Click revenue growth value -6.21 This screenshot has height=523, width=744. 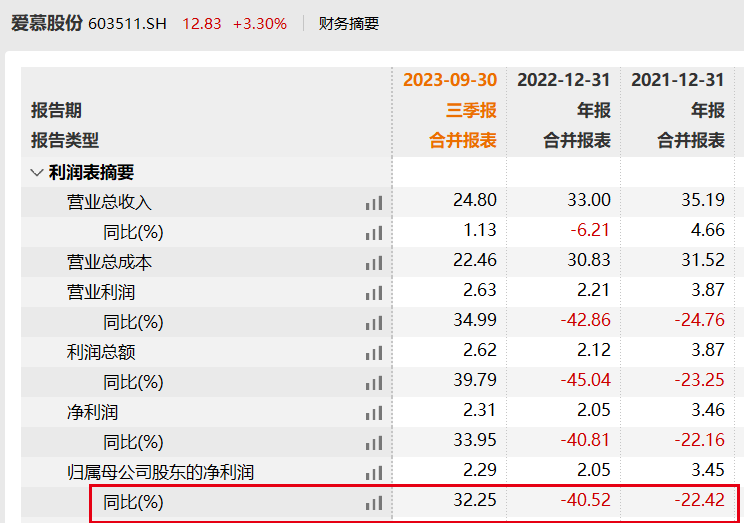tap(590, 230)
